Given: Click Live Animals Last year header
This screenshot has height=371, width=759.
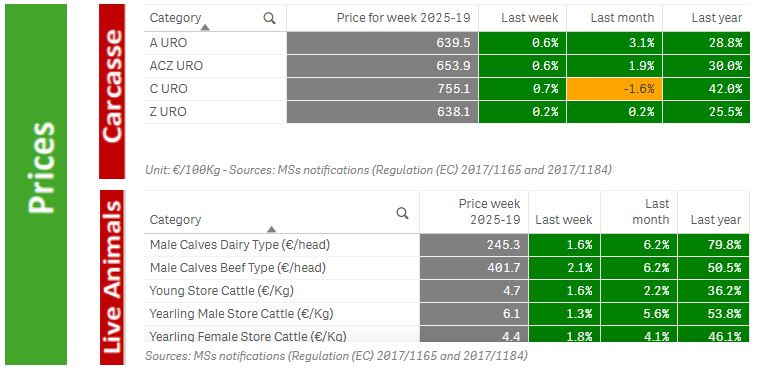Looking at the screenshot, I should (x=715, y=220).
